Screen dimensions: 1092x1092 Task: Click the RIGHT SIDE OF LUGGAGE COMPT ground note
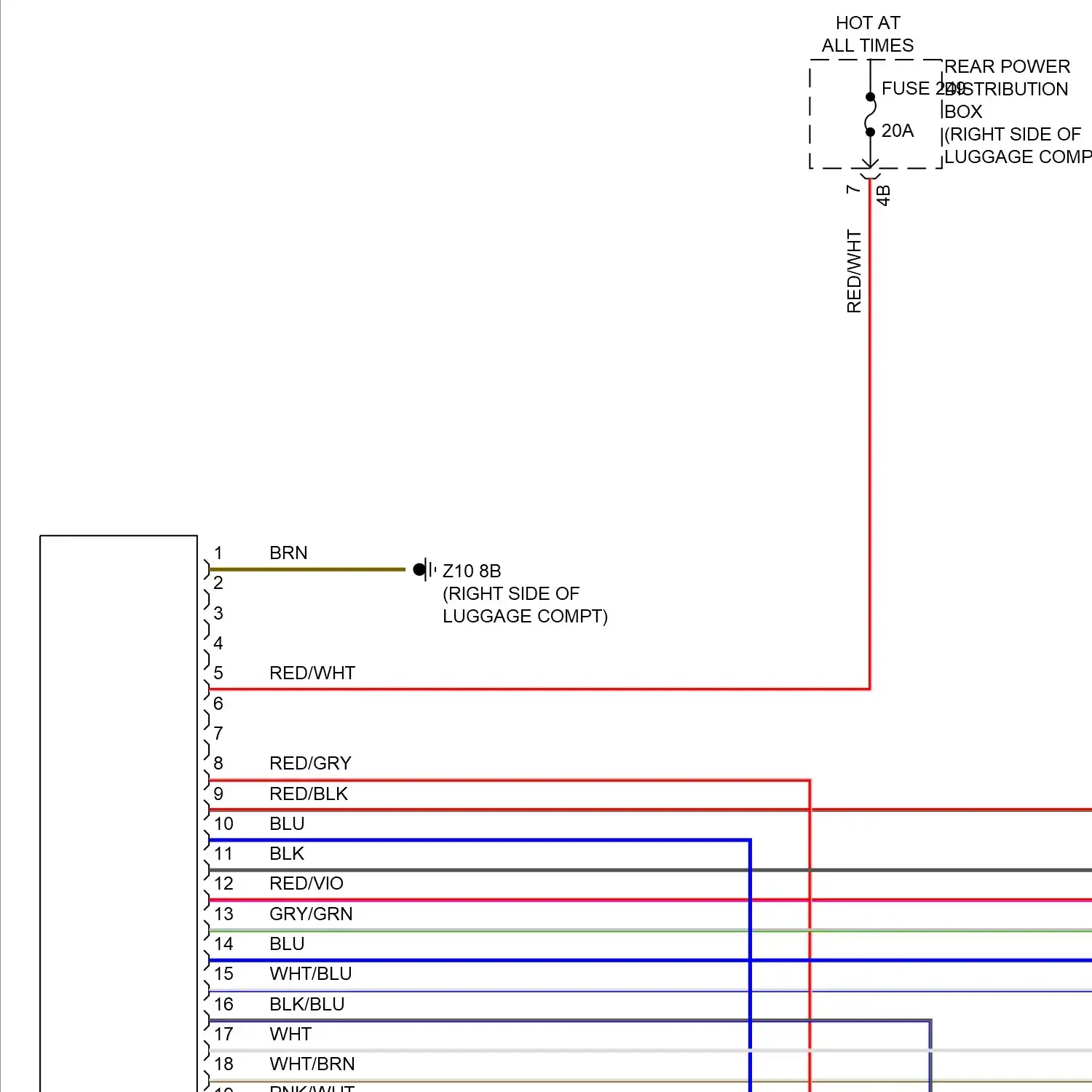click(x=525, y=605)
